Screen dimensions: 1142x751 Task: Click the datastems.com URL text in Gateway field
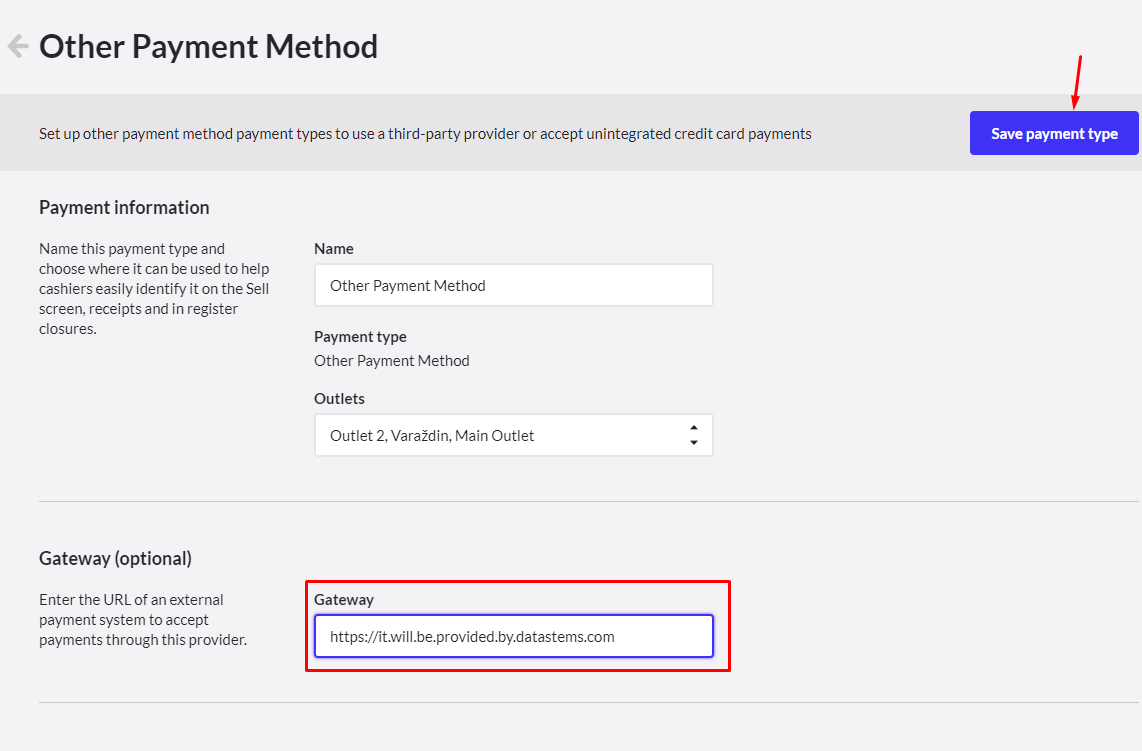click(x=472, y=636)
